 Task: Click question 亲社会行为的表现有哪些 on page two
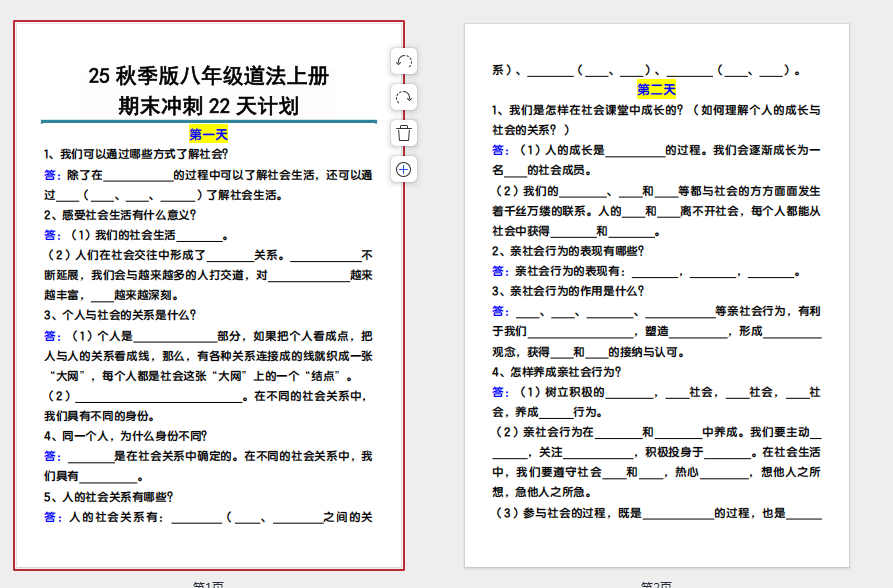(x=568, y=251)
